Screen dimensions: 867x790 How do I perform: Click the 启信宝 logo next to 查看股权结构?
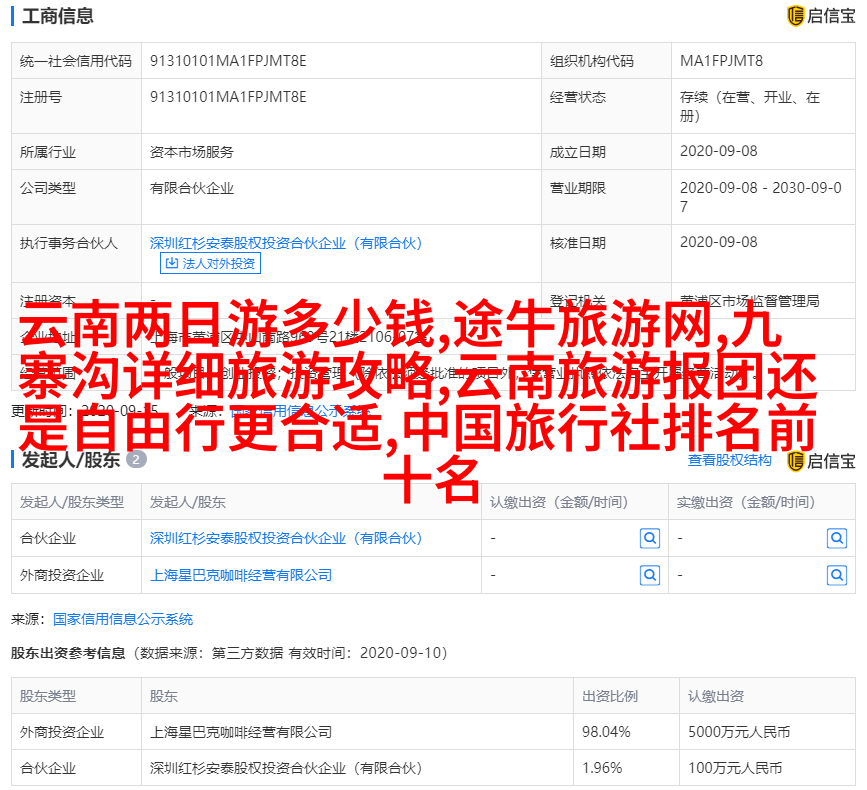(820, 460)
